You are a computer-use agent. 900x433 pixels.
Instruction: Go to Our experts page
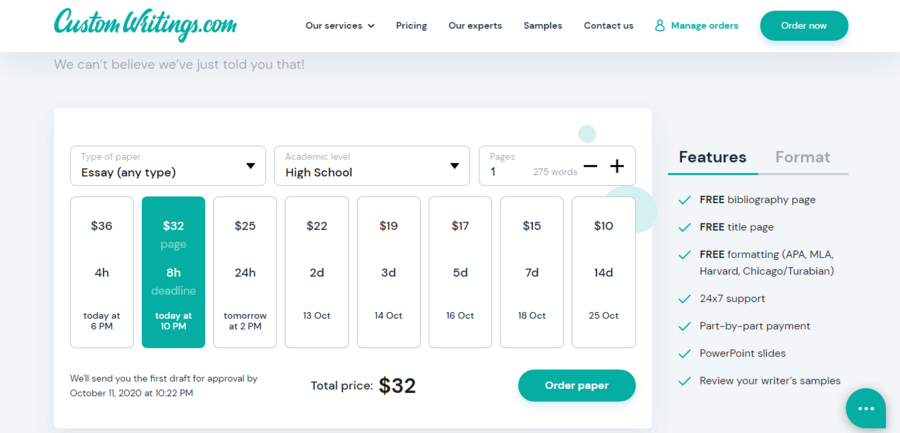[475, 26]
